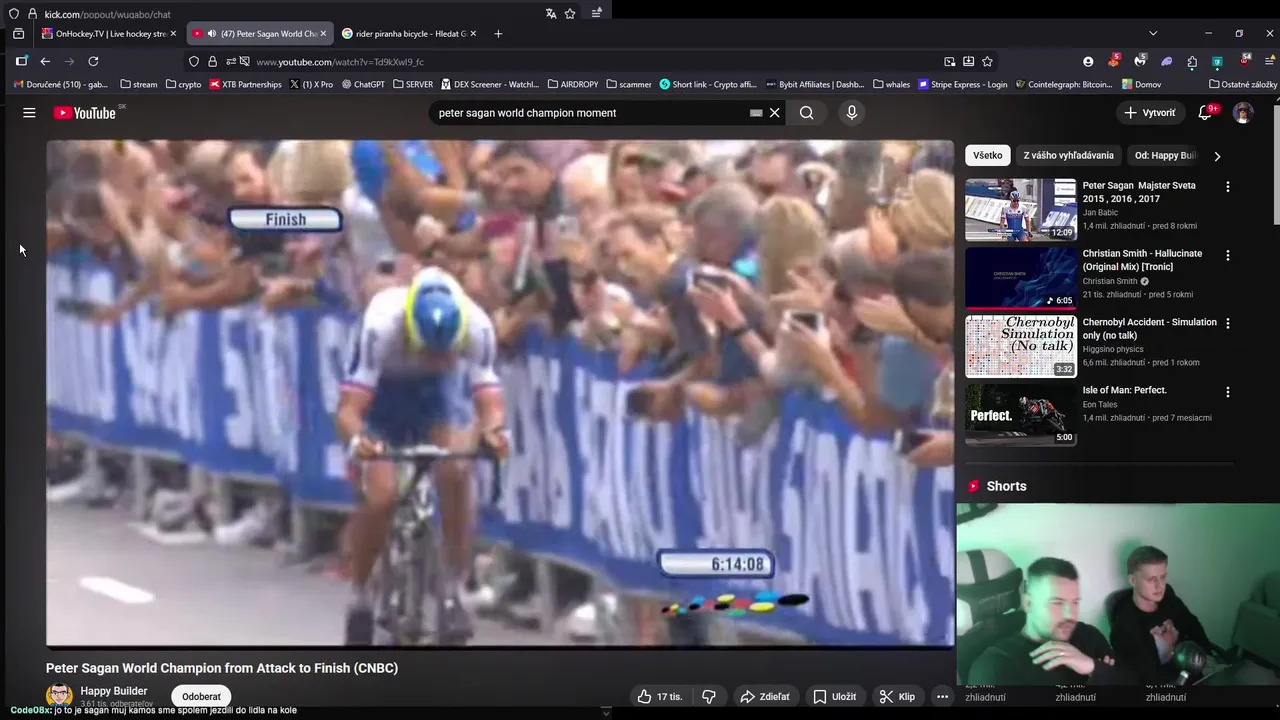This screenshot has width=1280, height=720.
Task: Run search with the magnifier button
Action: (x=807, y=113)
